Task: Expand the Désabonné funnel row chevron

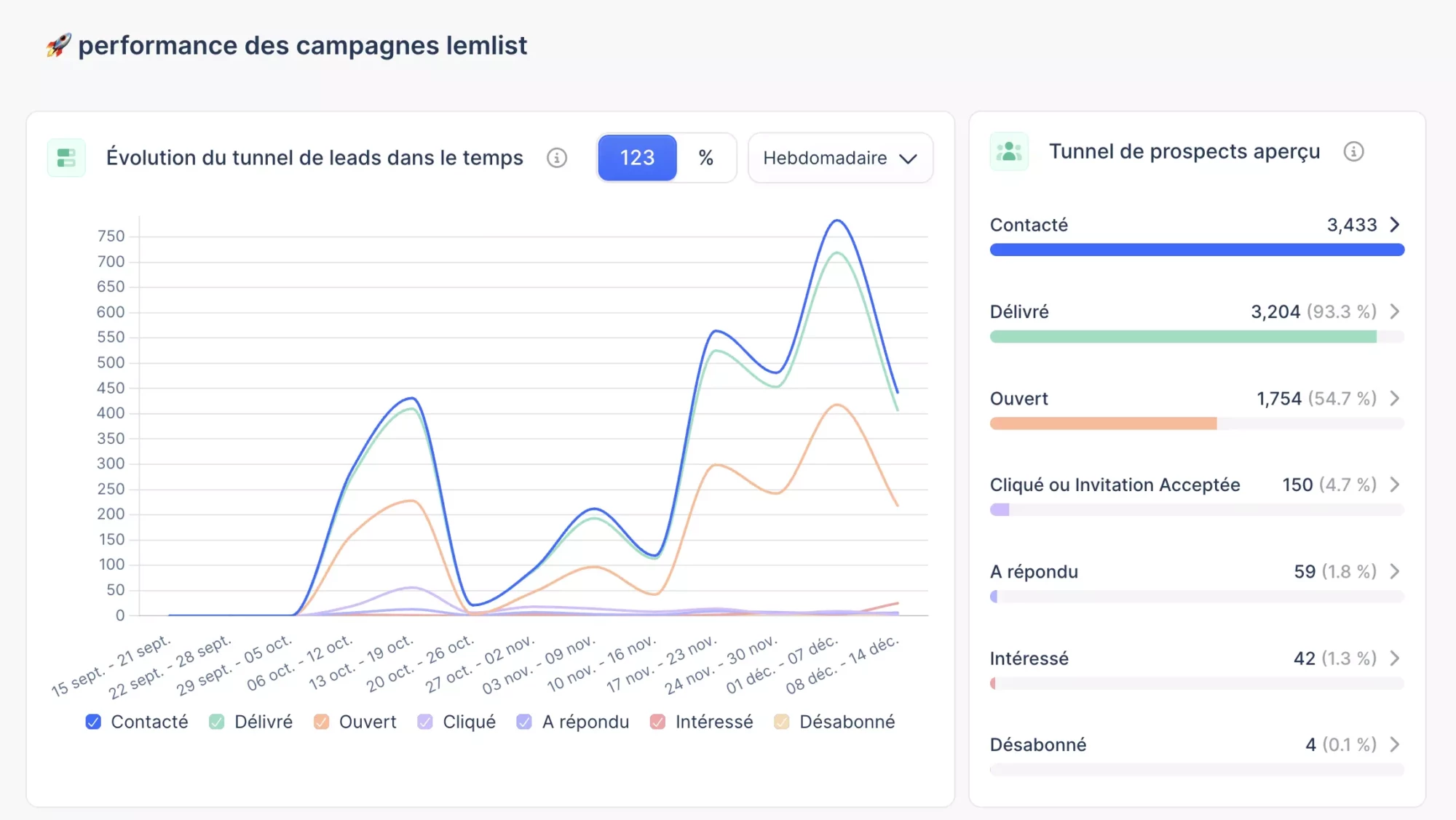Action: tap(1395, 744)
